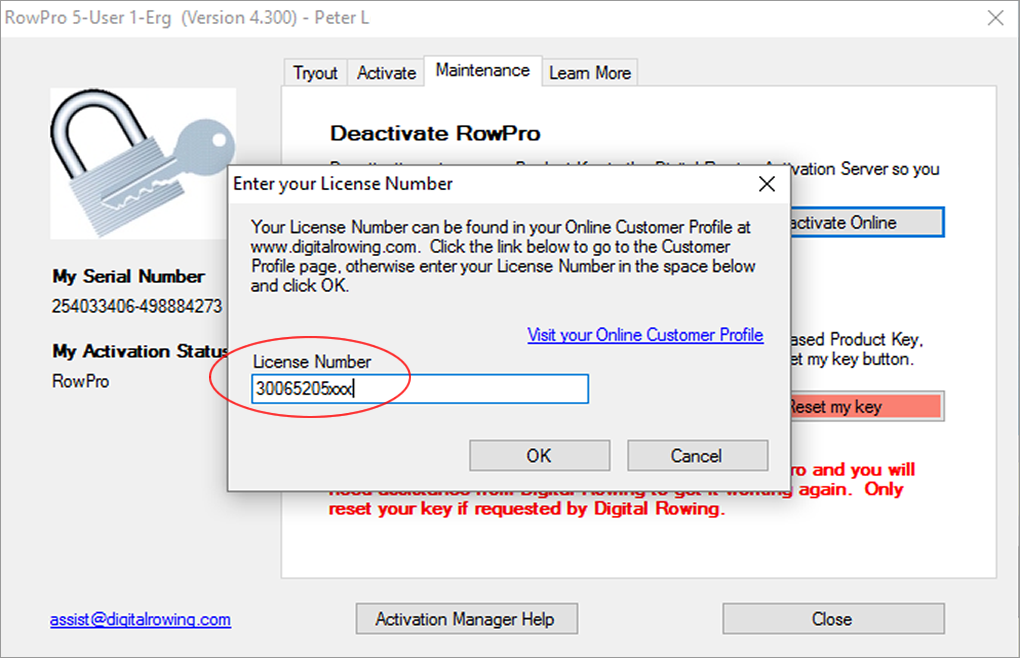Open the Activate tab
The width and height of the screenshot is (1020, 658).
pyautogui.click(x=386, y=73)
